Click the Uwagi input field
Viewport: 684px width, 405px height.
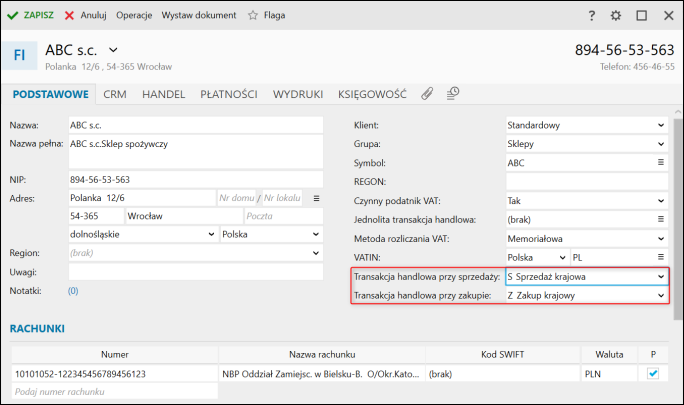click(x=195, y=272)
